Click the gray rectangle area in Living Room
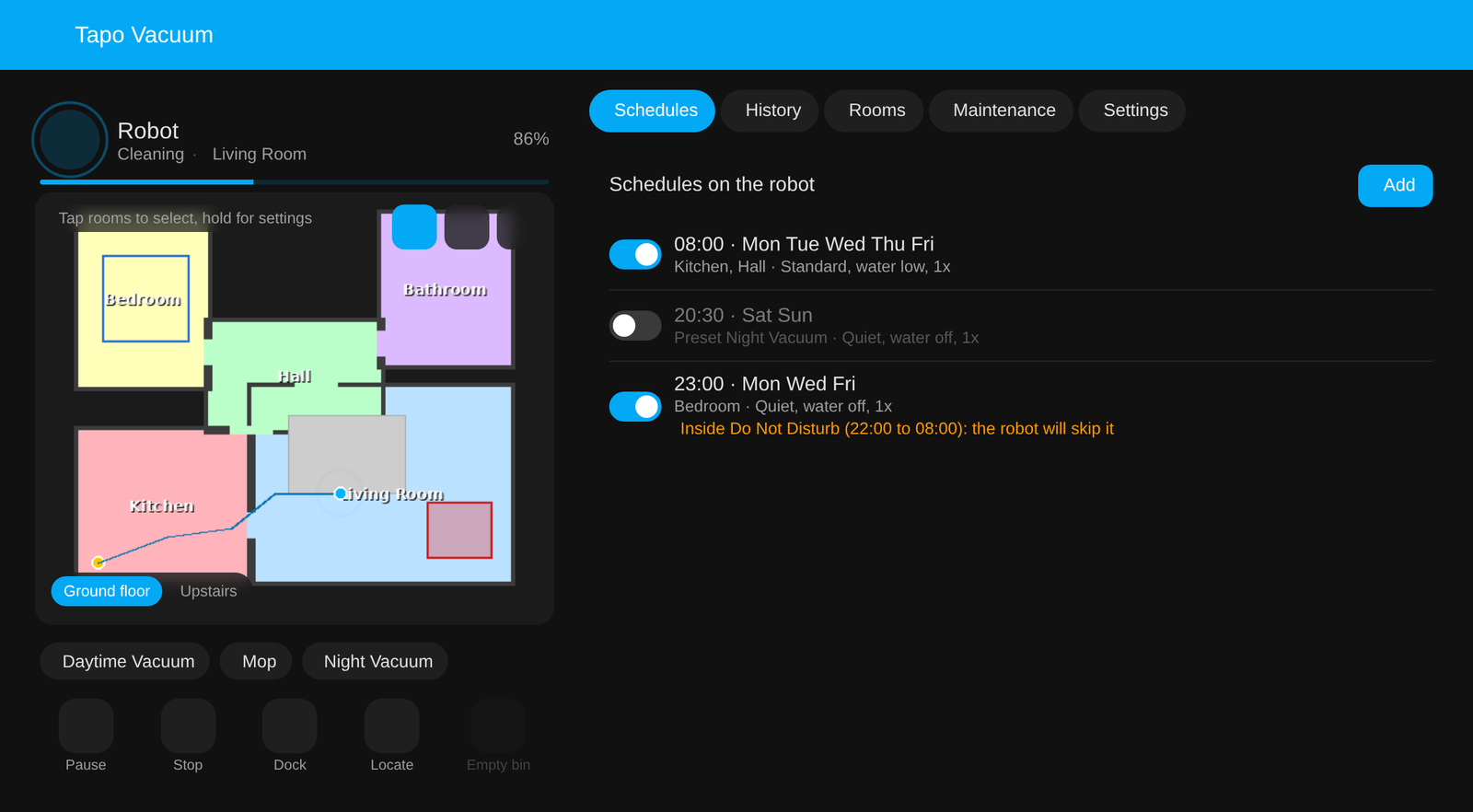This screenshot has height=812, width=1473. tap(347, 453)
